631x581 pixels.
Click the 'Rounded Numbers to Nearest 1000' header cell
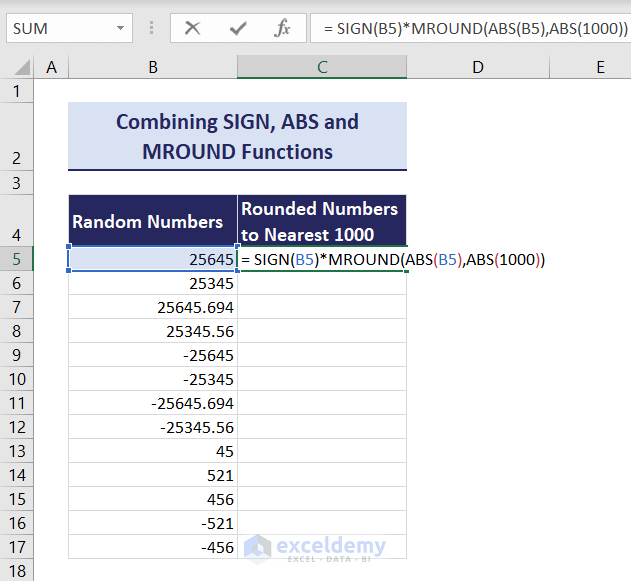[x=322, y=220]
